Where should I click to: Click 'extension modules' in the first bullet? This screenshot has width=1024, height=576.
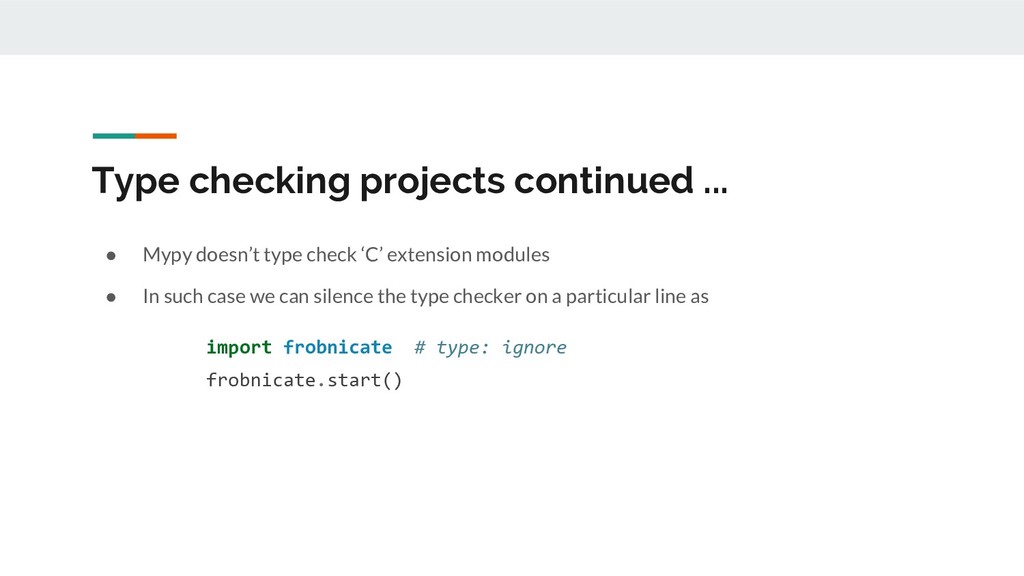[468, 255]
